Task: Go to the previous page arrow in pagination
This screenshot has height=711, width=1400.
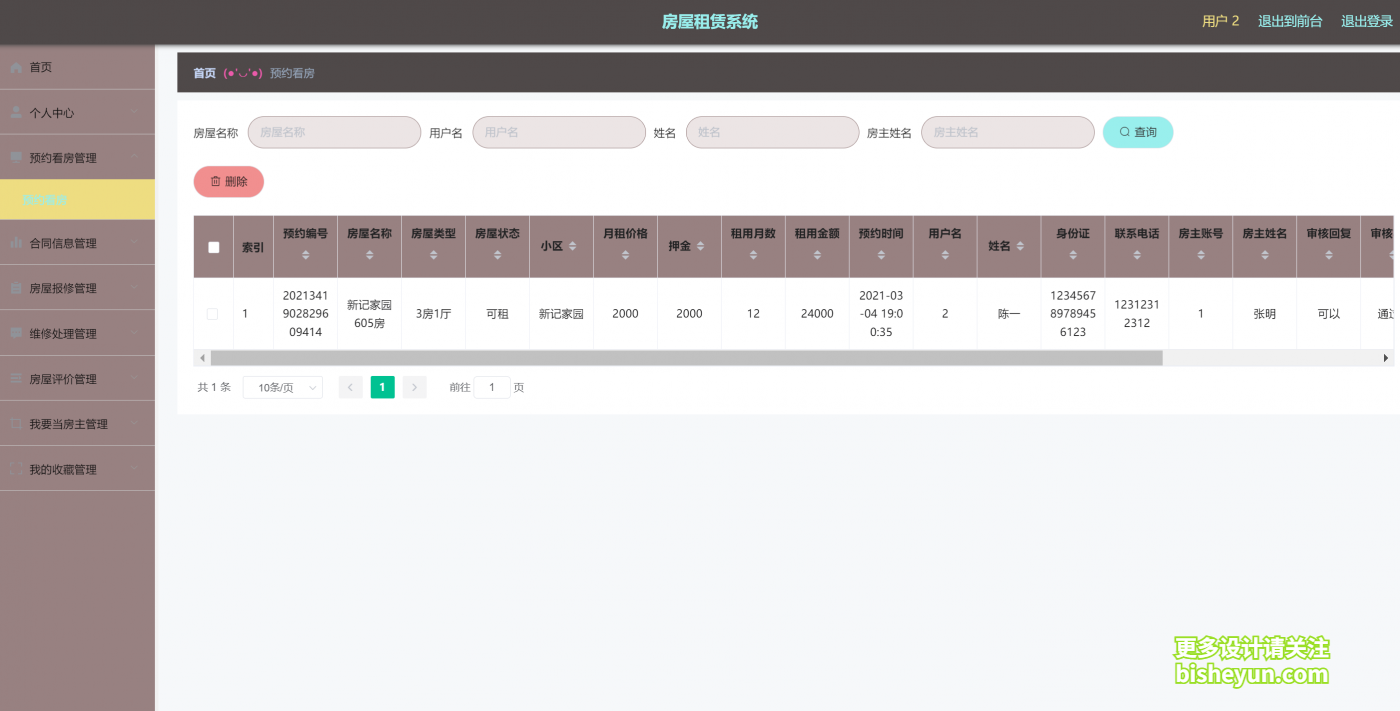Action: pyautogui.click(x=351, y=387)
